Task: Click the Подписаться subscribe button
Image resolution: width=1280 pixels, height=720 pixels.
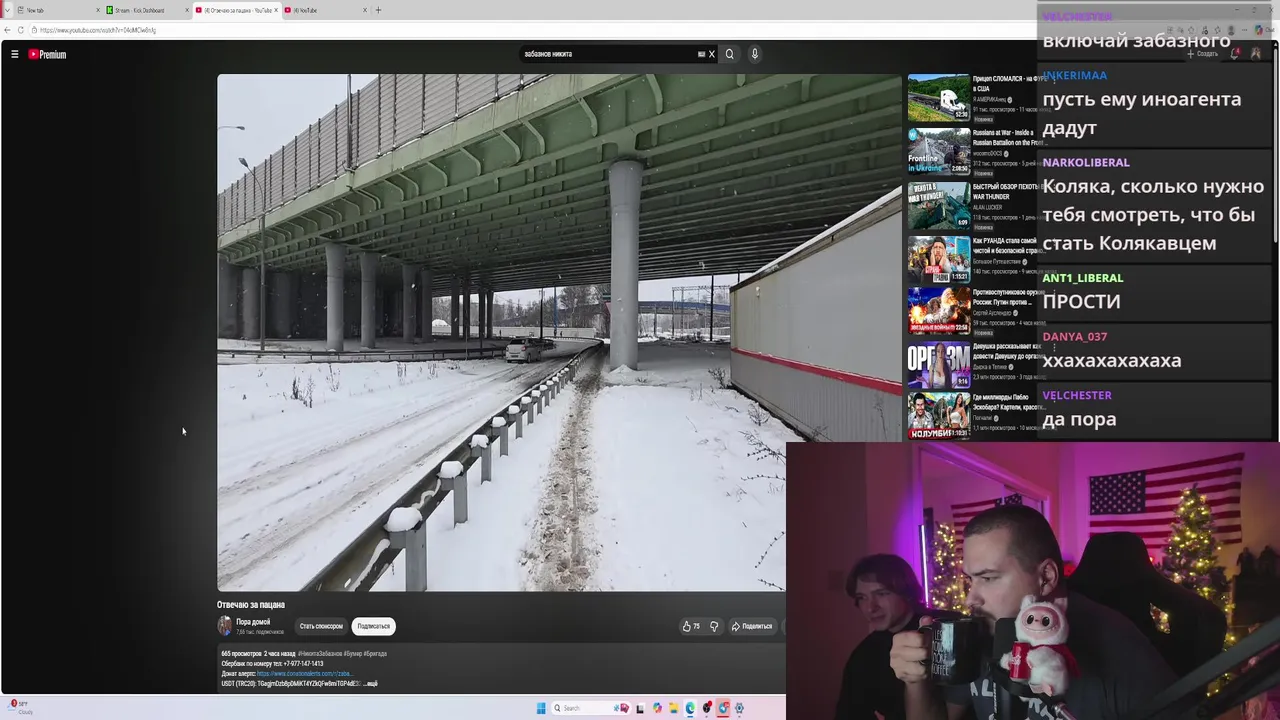Action: point(373,626)
